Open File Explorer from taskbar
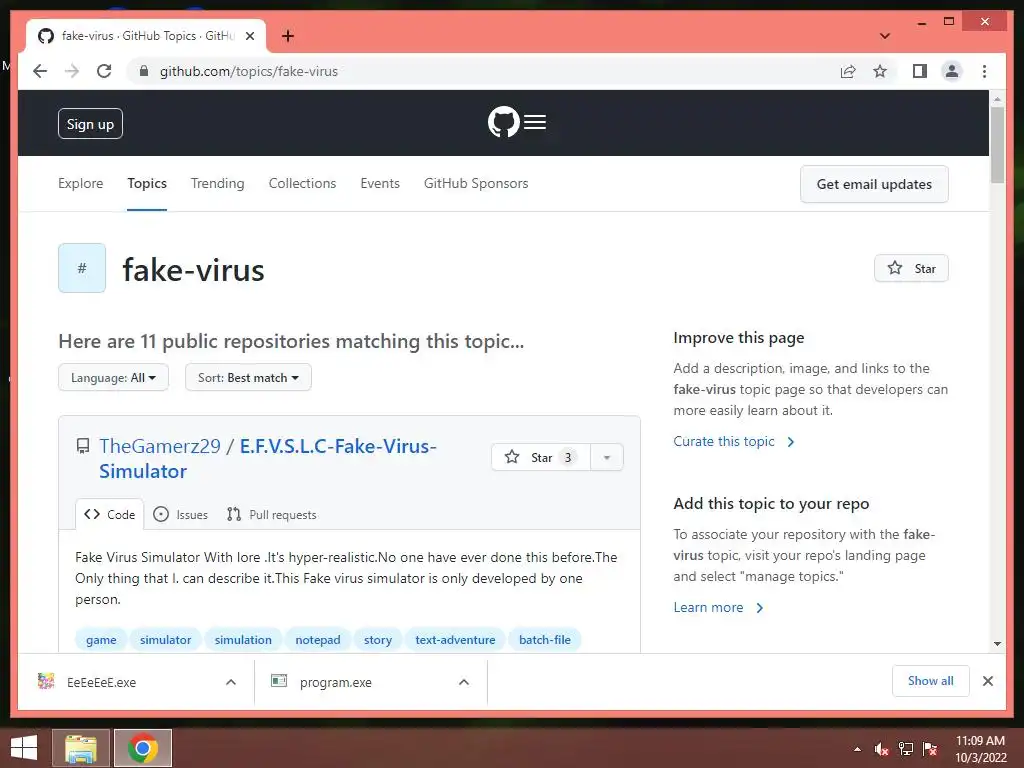1024x768 pixels. pos(81,748)
